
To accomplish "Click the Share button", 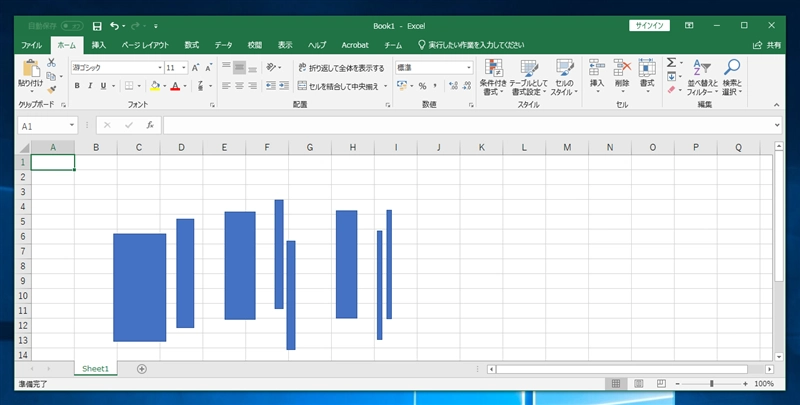I will click(x=767, y=45).
